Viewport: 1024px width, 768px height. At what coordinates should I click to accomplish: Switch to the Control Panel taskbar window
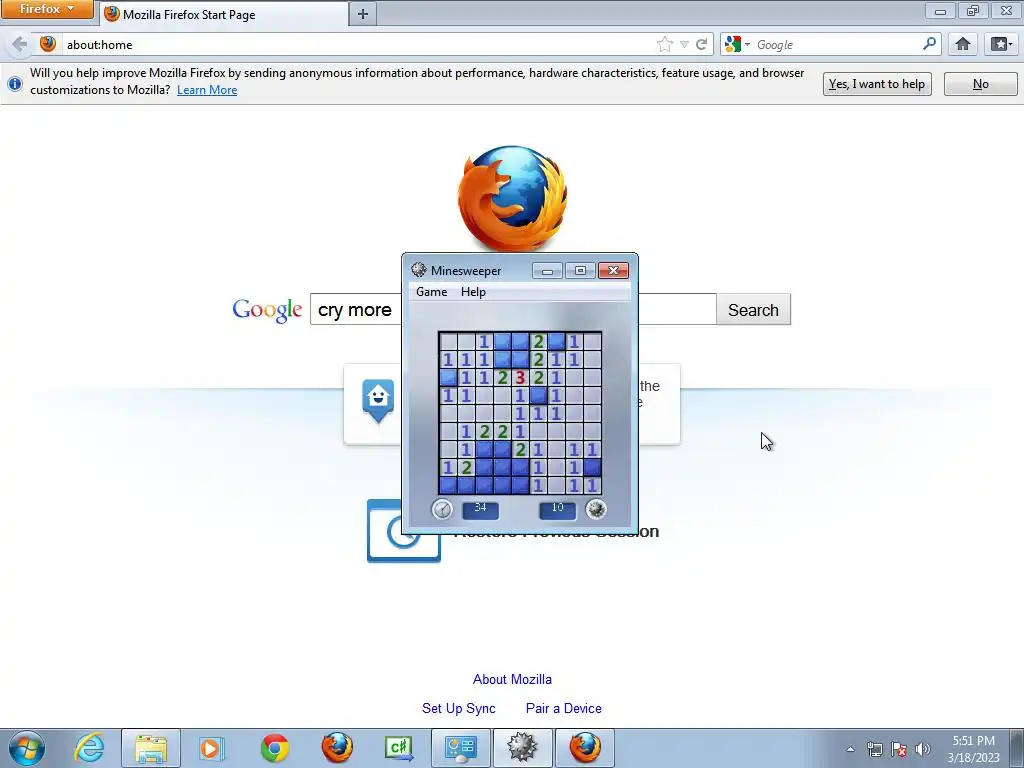pos(461,748)
